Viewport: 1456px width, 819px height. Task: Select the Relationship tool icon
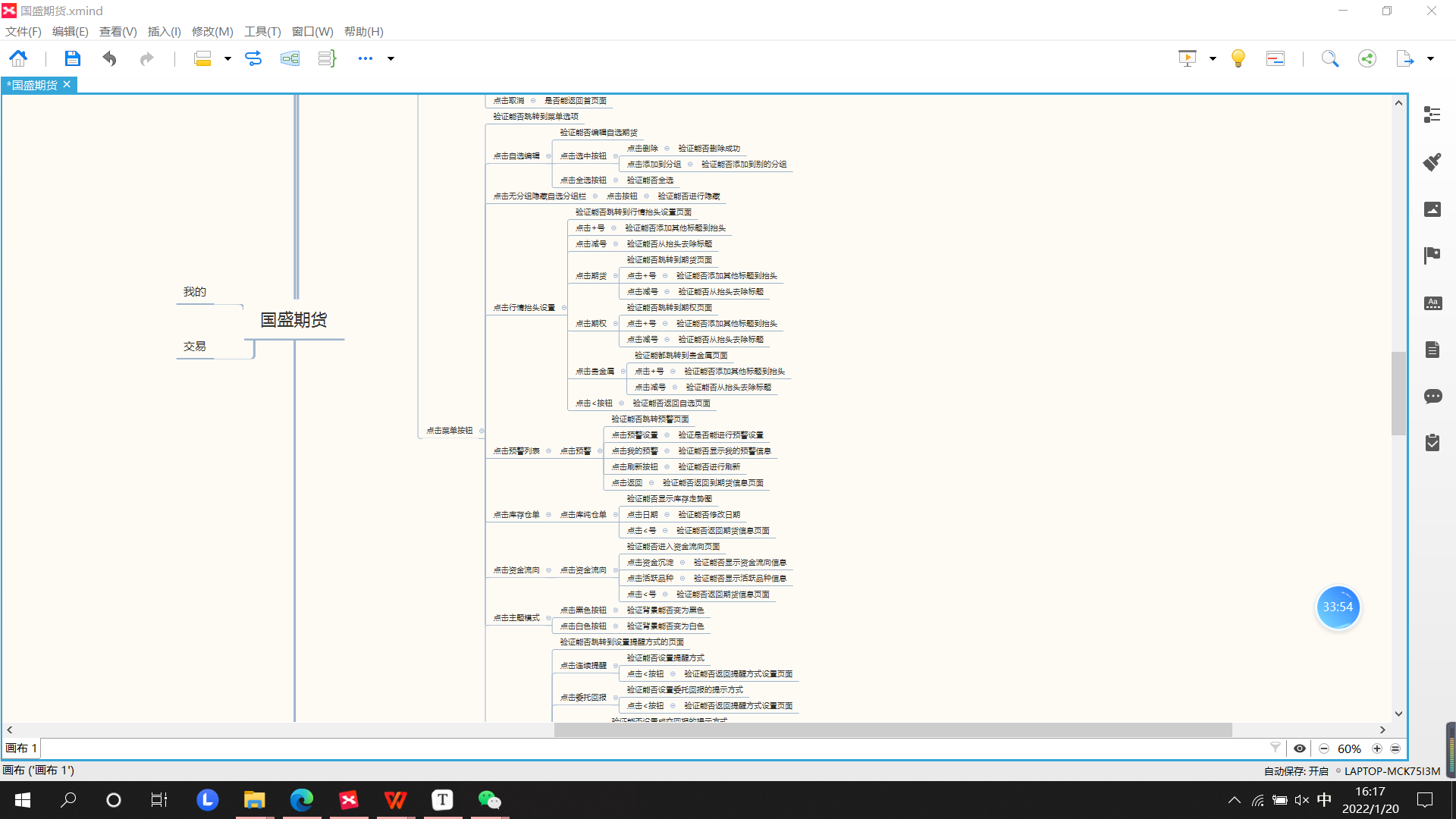tap(253, 58)
